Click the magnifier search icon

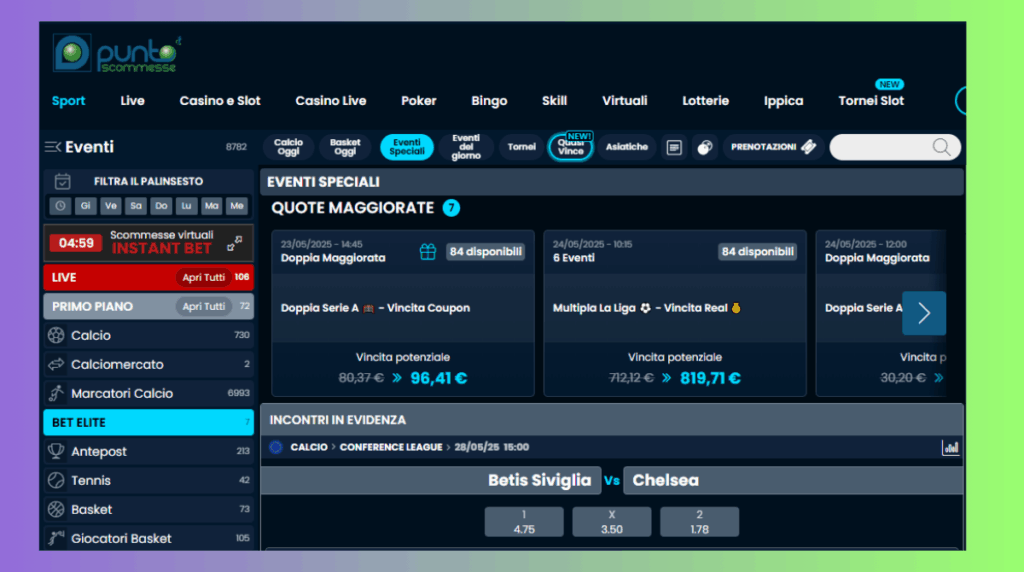pyautogui.click(x=941, y=147)
